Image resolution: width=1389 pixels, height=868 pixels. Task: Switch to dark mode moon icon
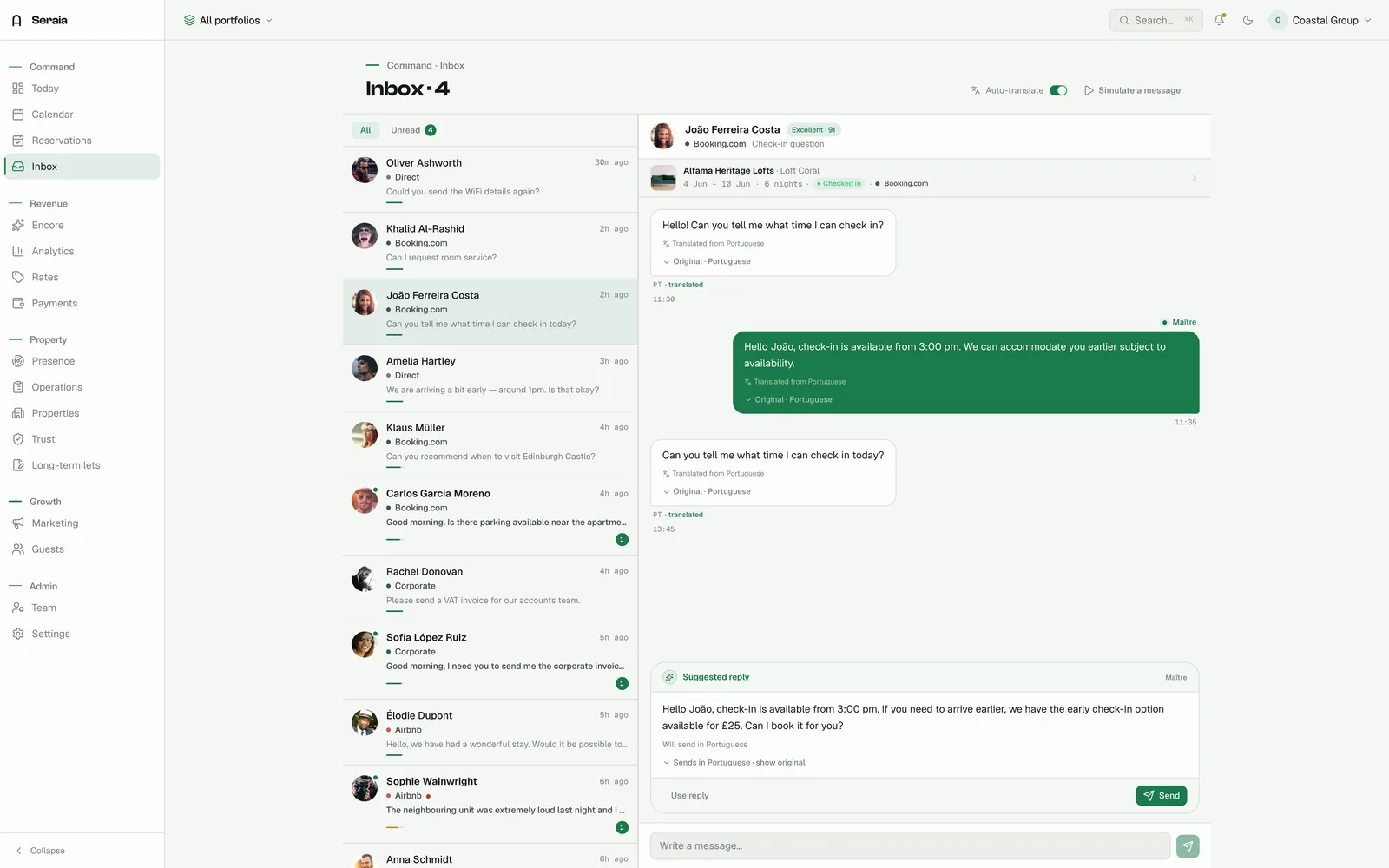coord(1248,20)
